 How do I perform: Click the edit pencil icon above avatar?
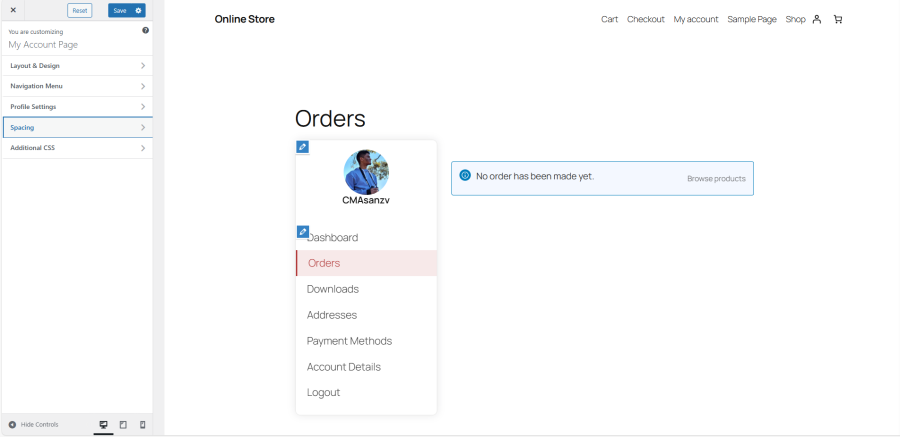(x=302, y=147)
